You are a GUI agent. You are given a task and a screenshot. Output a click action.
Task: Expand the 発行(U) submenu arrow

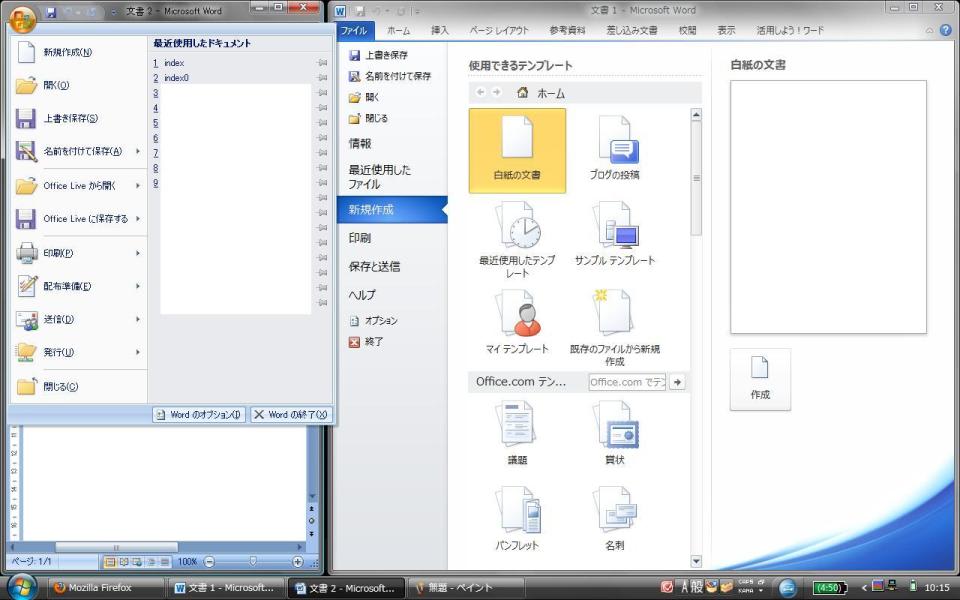click(138, 352)
